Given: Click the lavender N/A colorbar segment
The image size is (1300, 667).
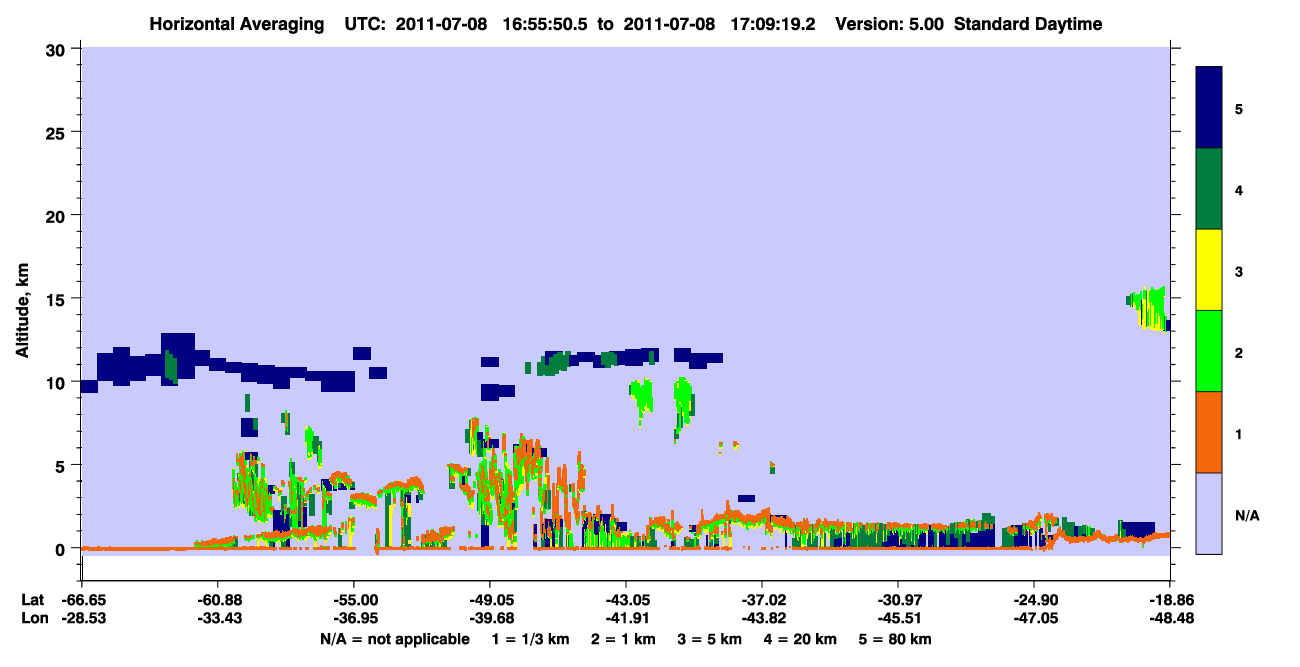Looking at the screenshot, I should (1209, 513).
